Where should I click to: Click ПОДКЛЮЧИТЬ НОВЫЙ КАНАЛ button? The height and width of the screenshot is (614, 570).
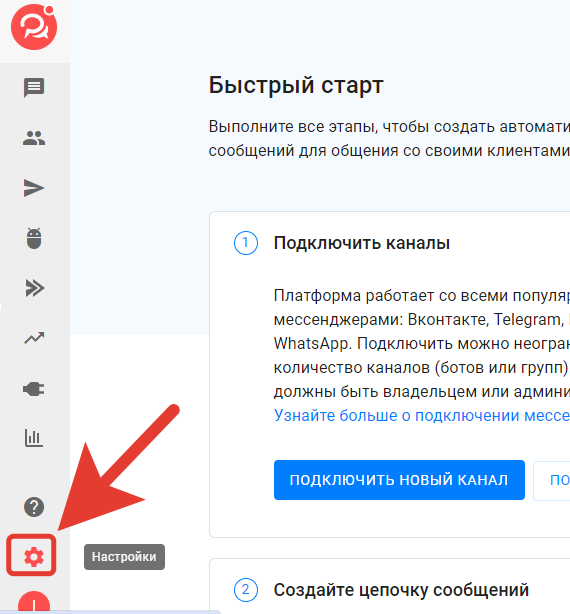[399, 480]
